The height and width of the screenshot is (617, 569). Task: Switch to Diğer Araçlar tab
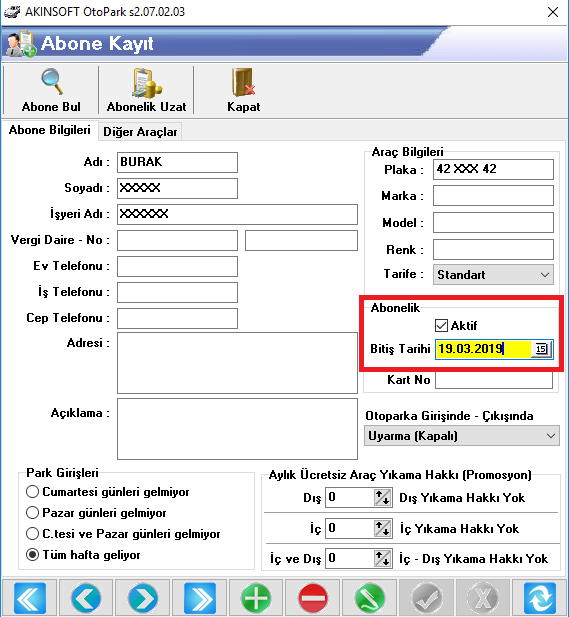140,132
